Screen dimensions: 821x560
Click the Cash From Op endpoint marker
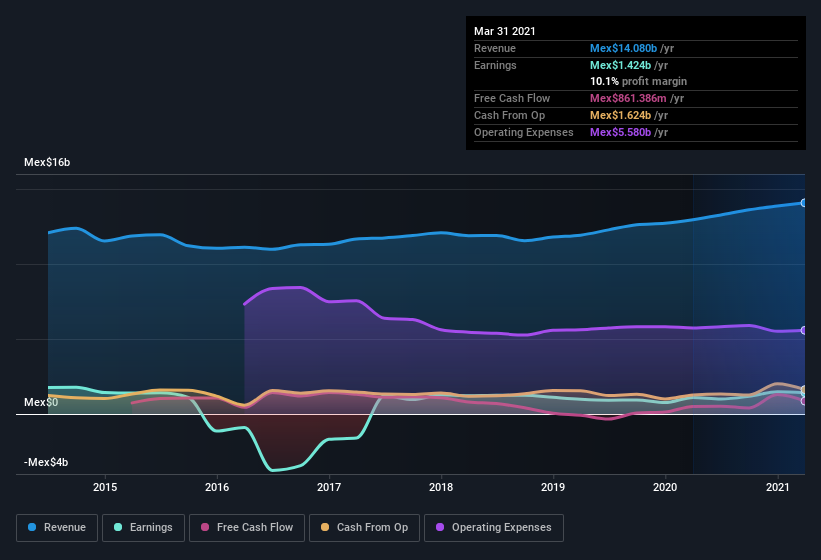pos(804,389)
